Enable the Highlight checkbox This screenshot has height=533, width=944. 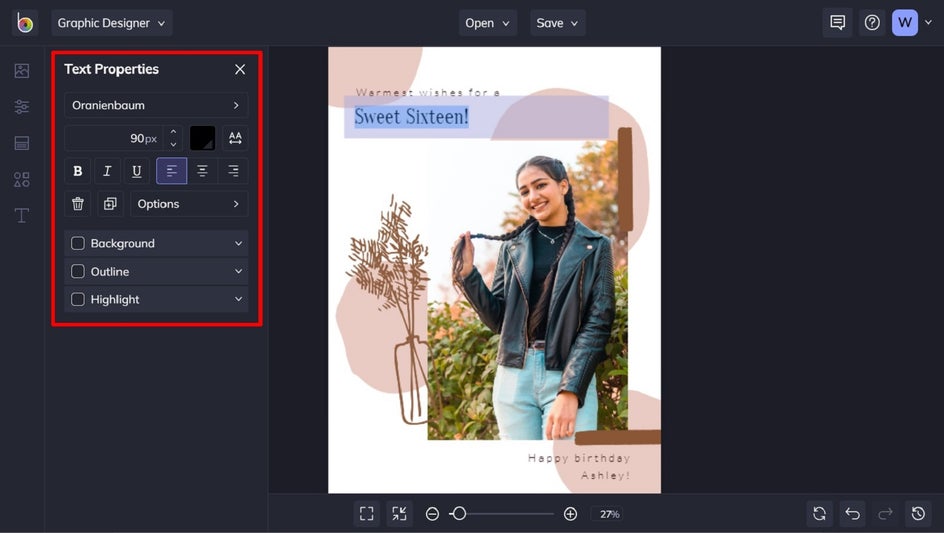click(78, 299)
